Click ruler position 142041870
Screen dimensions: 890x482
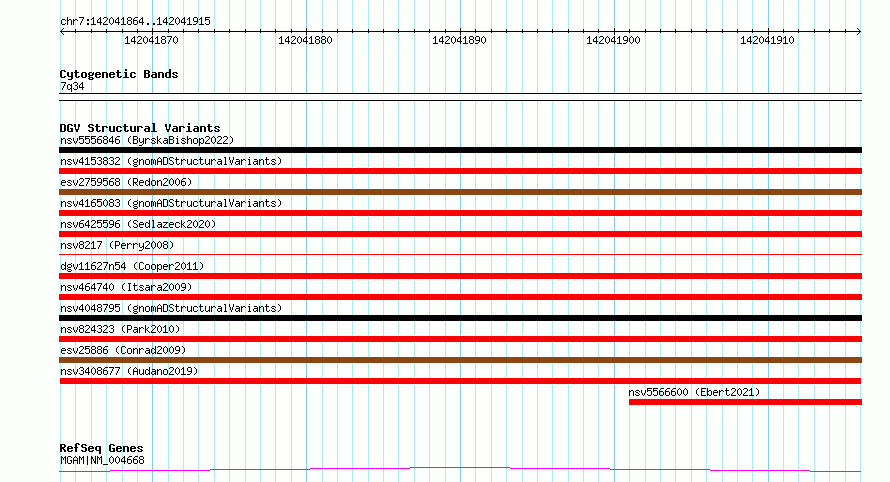tap(152, 40)
